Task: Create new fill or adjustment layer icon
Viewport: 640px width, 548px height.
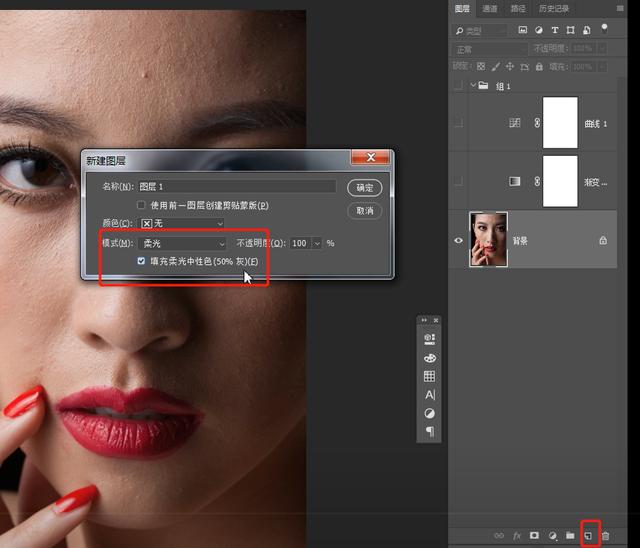Action: pyautogui.click(x=552, y=536)
